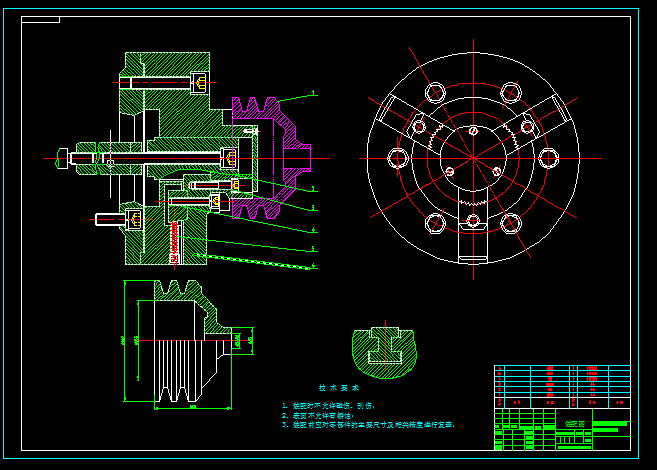Click balloon number 6 leader label
The image size is (657, 470).
click(x=313, y=266)
